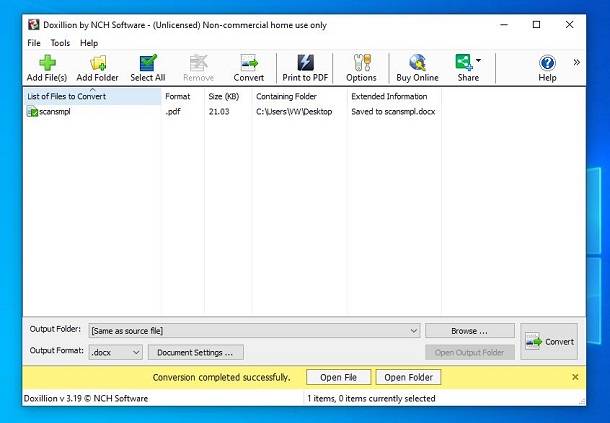This screenshot has height=423, width=610.
Task: Expand the Output Folder combo box
Action: (x=414, y=330)
